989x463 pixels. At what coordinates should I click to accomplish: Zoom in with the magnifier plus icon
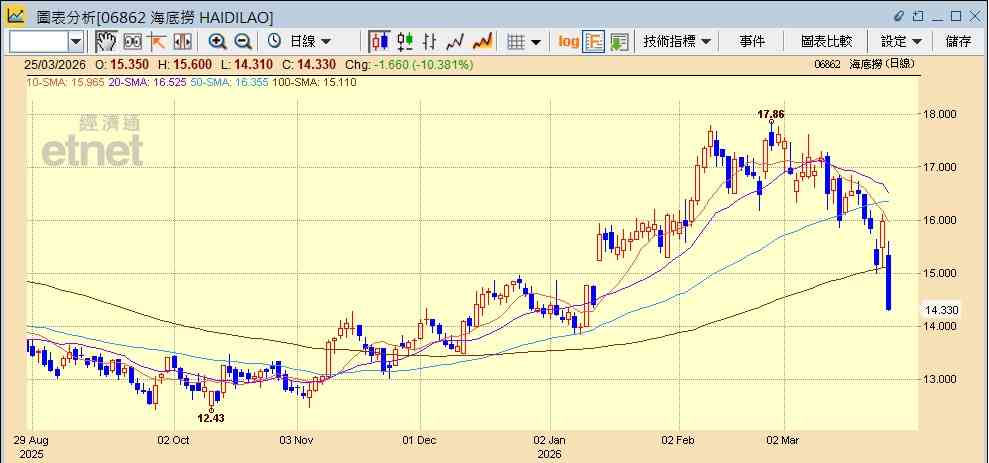pyautogui.click(x=218, y=42)
